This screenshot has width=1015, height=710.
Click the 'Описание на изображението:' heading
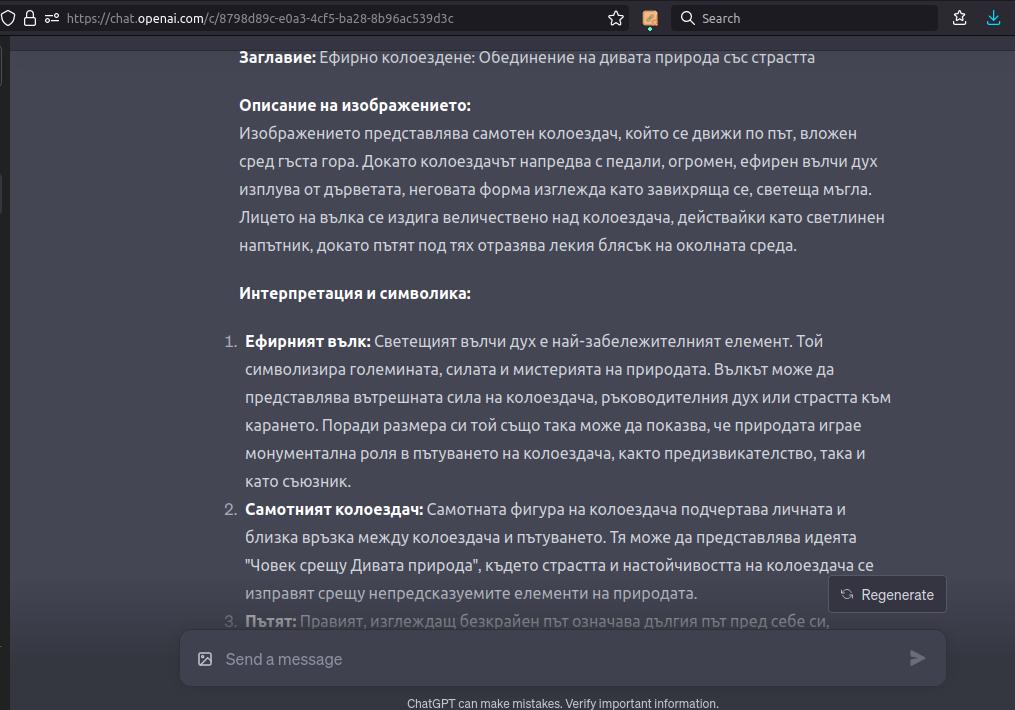(x=354, y=106)
